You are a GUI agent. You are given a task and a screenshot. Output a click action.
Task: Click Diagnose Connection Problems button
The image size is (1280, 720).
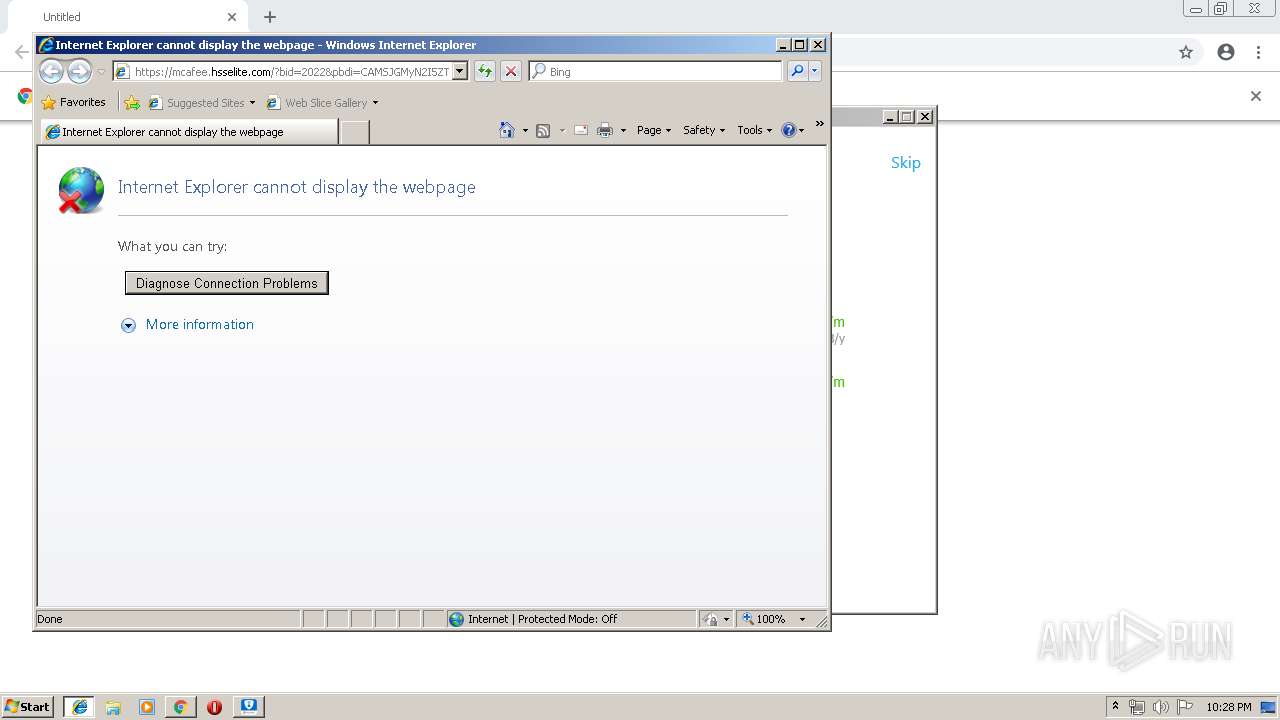227,283
